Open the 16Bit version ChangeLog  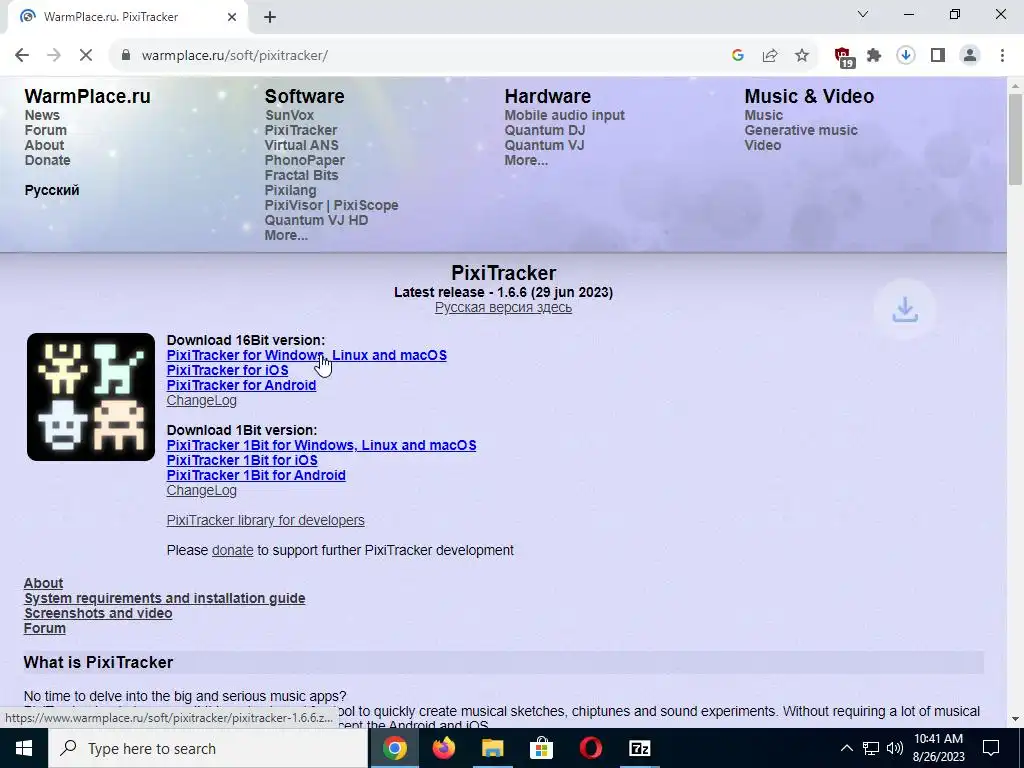click(x=202, y=400)
